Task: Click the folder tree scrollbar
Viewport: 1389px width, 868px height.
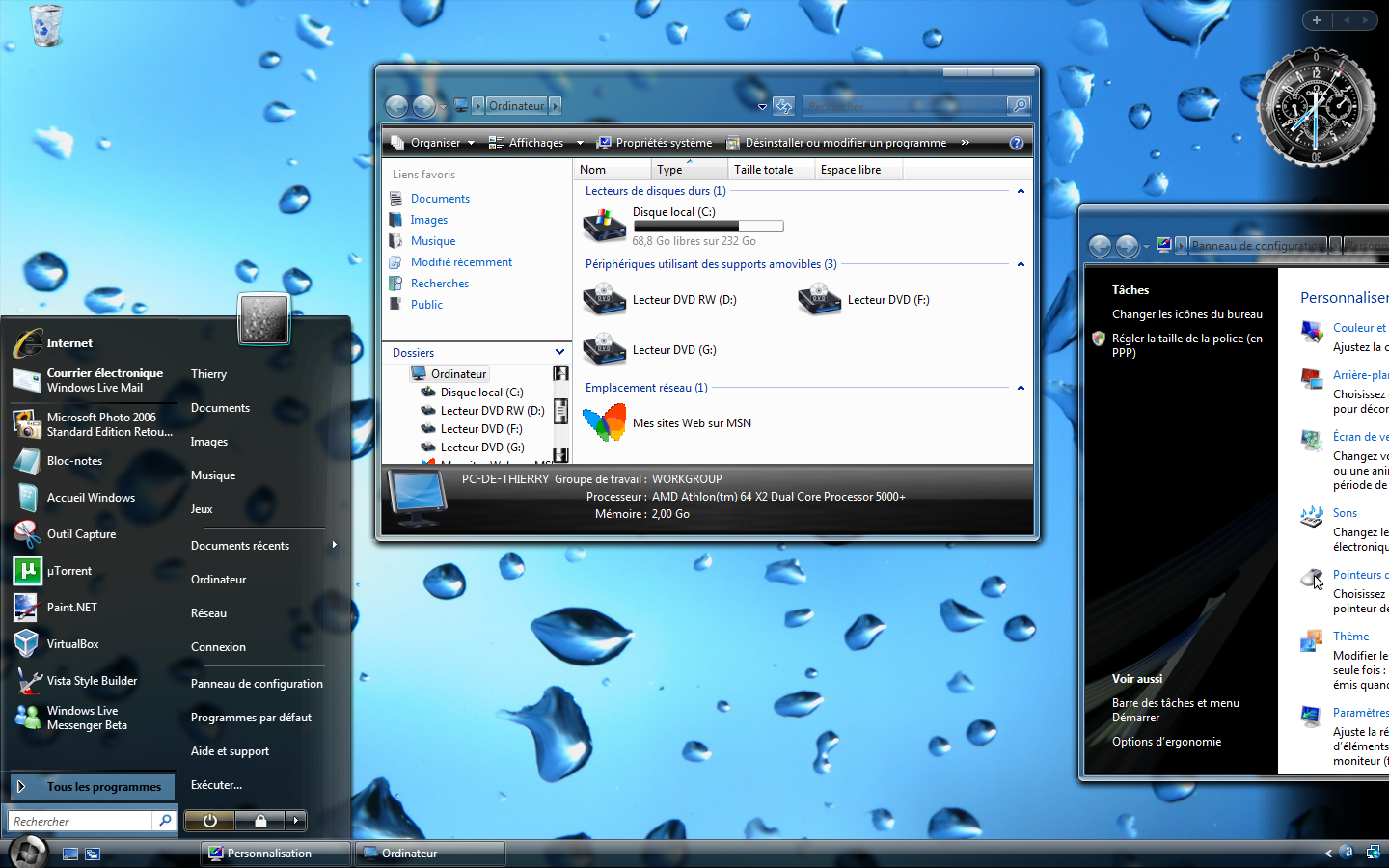Action: pos(560,414)
